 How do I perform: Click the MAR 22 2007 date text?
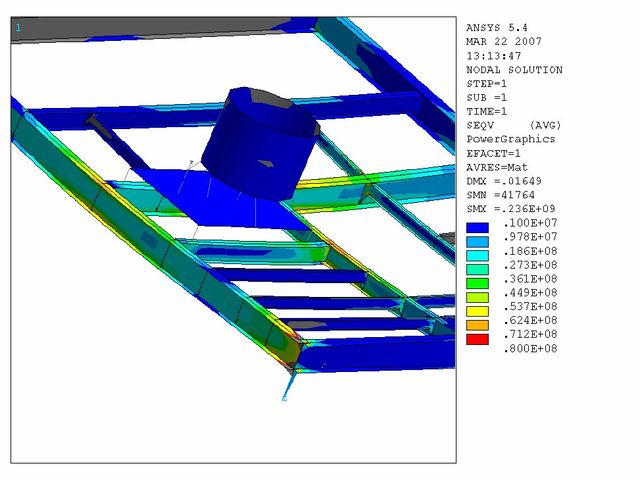click(500, 42)
